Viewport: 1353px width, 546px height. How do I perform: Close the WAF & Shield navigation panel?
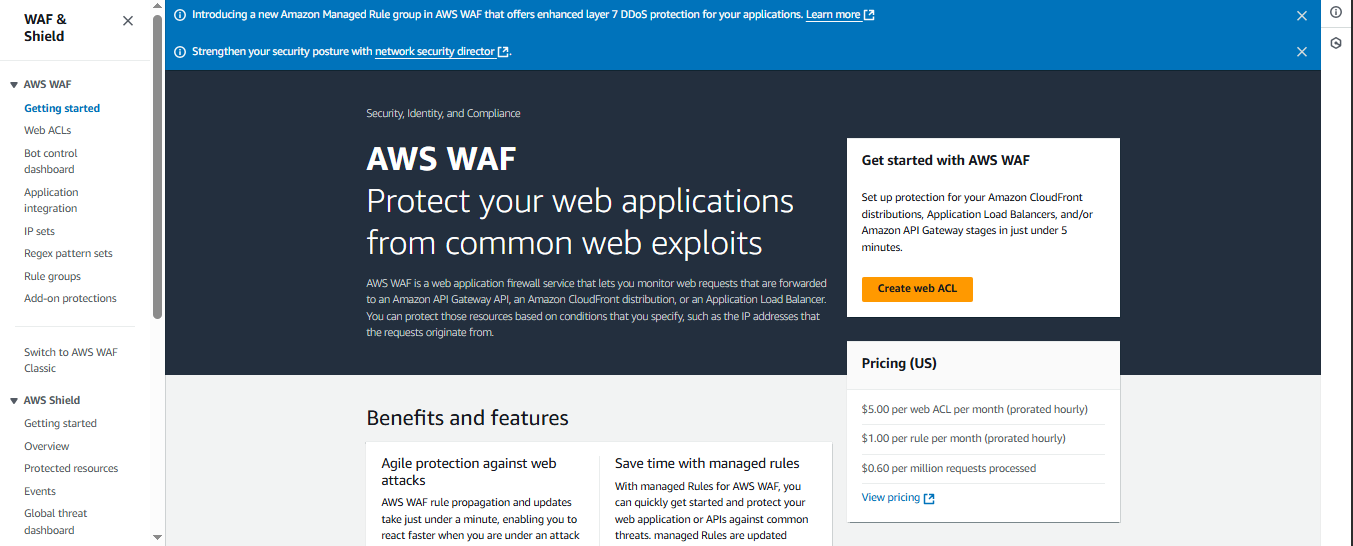click(128, 21)
